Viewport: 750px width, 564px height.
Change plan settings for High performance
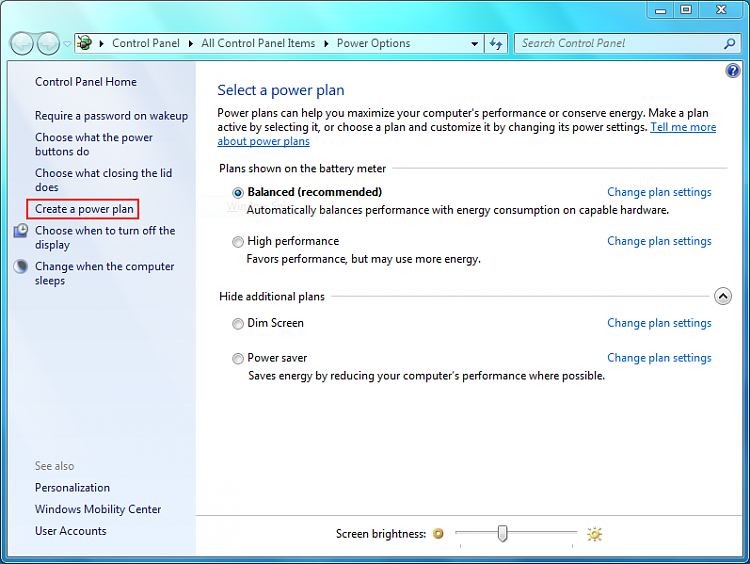pyautogui.click(x=659, y=241)
